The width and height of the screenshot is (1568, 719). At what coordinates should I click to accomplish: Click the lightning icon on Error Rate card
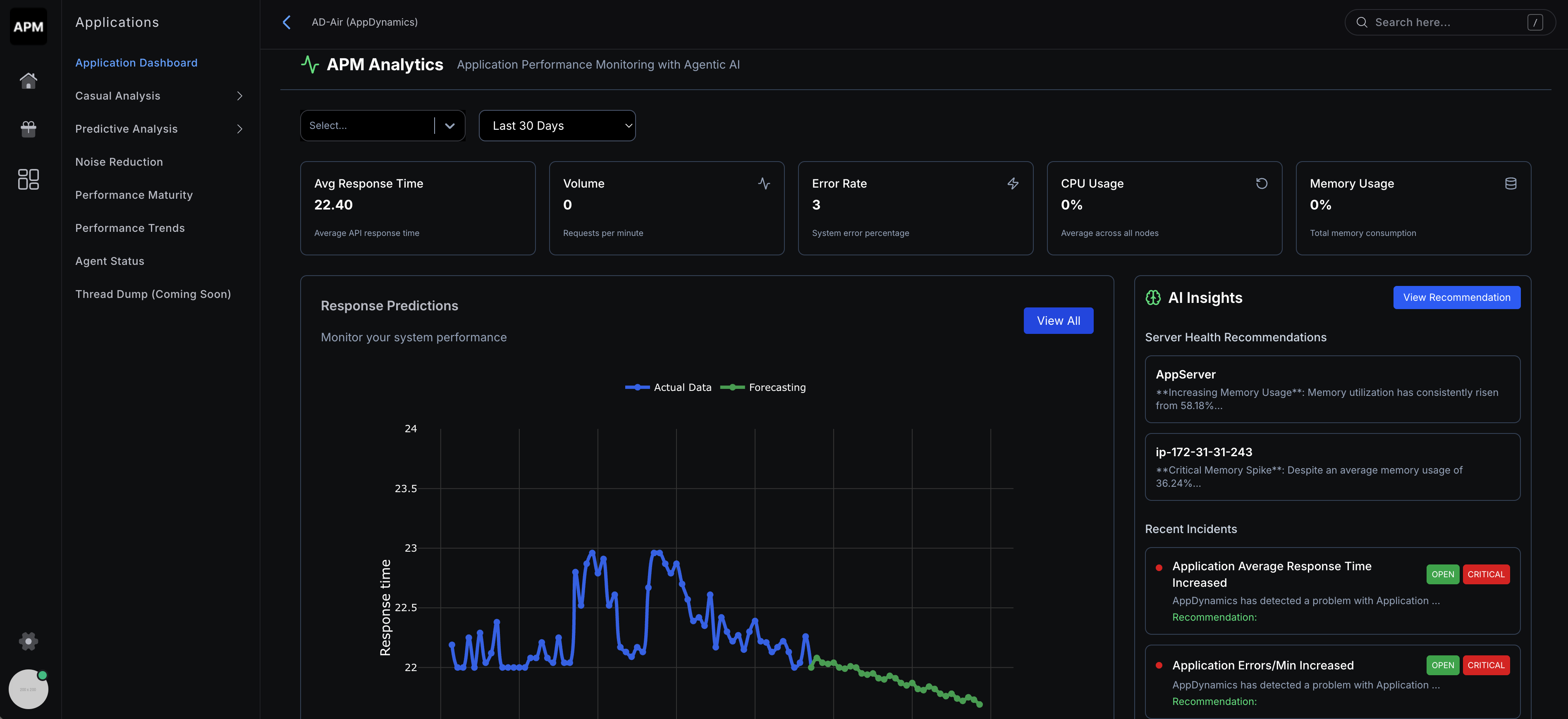(x=1013, y=183)
